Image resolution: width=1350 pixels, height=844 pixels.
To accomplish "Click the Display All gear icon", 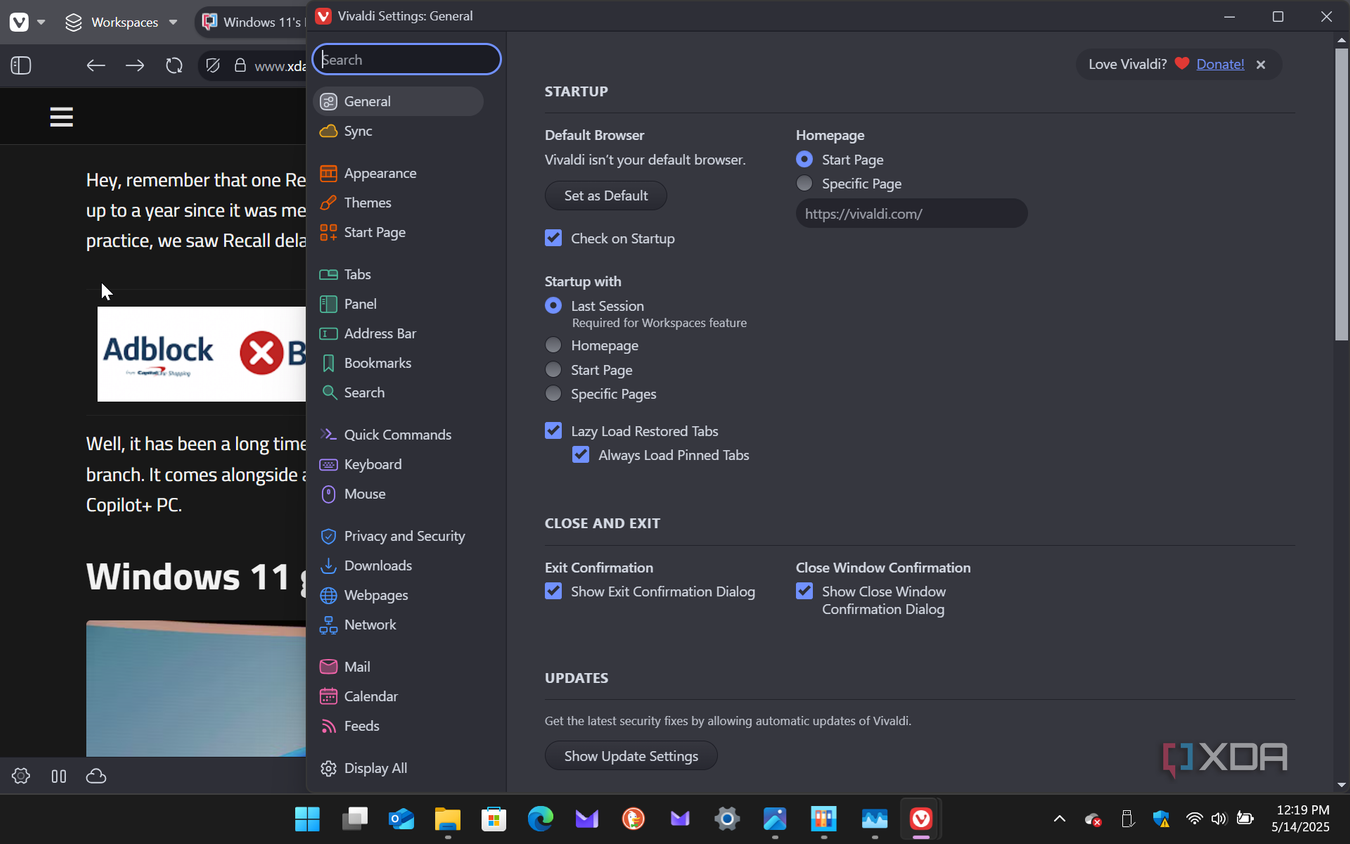I will [328, 768].
